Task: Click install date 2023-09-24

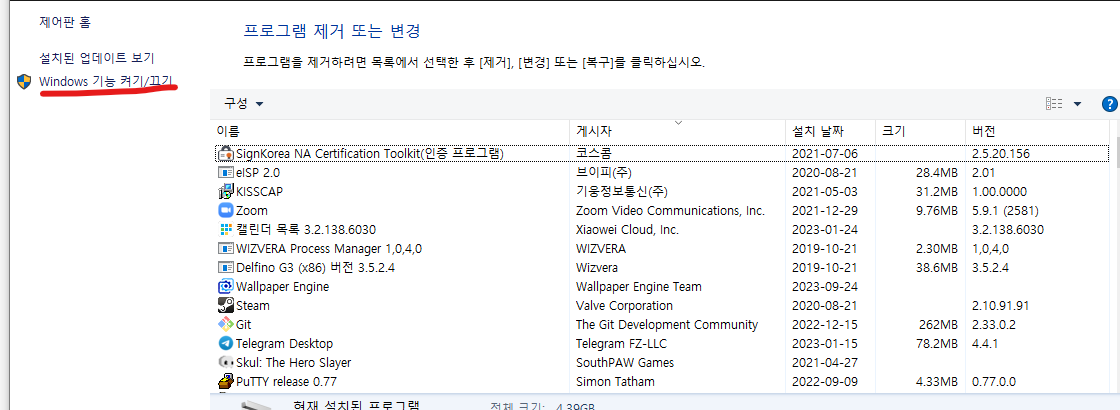Action: [x=824, y=286]
